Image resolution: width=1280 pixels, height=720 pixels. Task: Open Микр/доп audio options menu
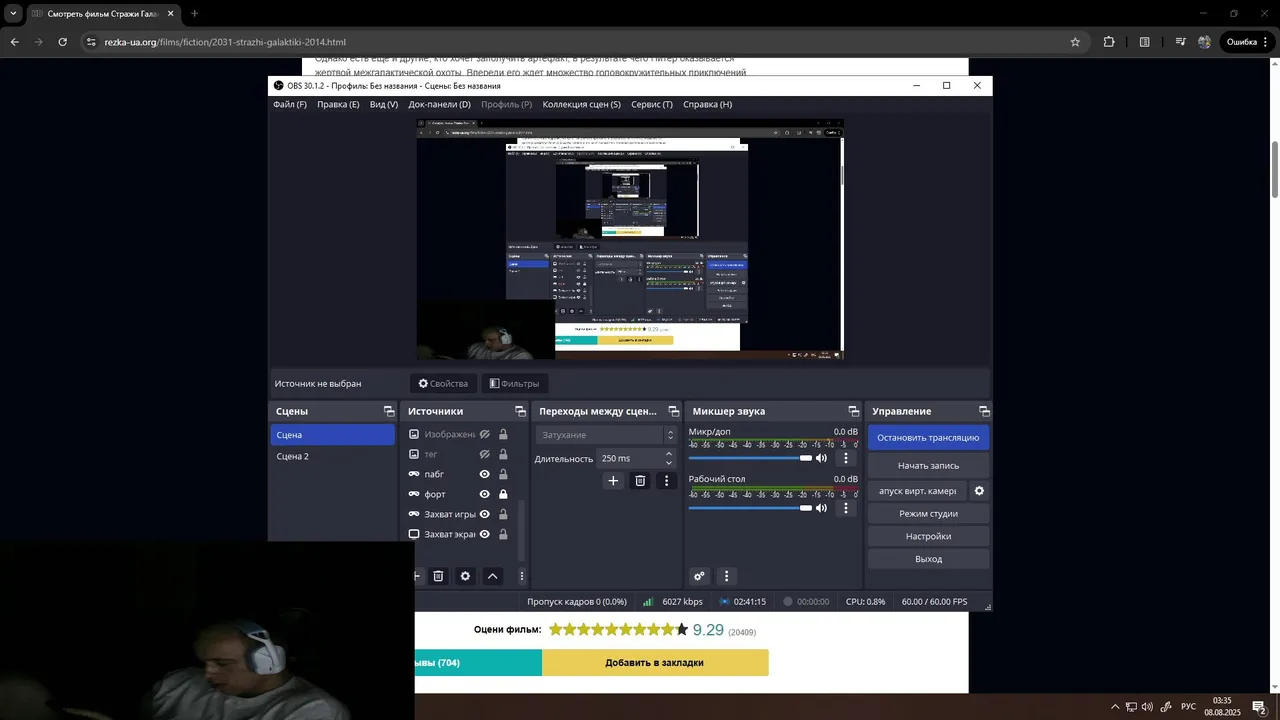(845, 458)
